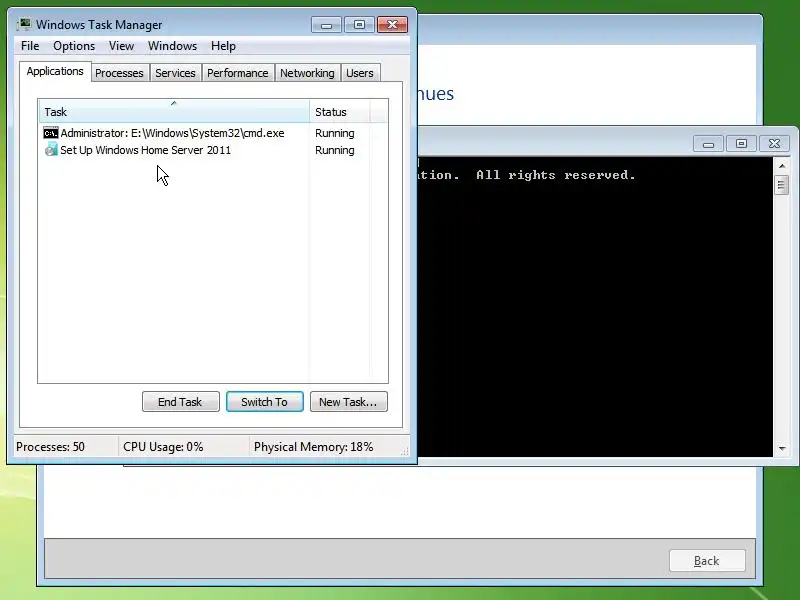This screenshot has width=800, height=600.
Task: Click the Back button in setup window
Action: pyautogui.click(x=707, y=561)
